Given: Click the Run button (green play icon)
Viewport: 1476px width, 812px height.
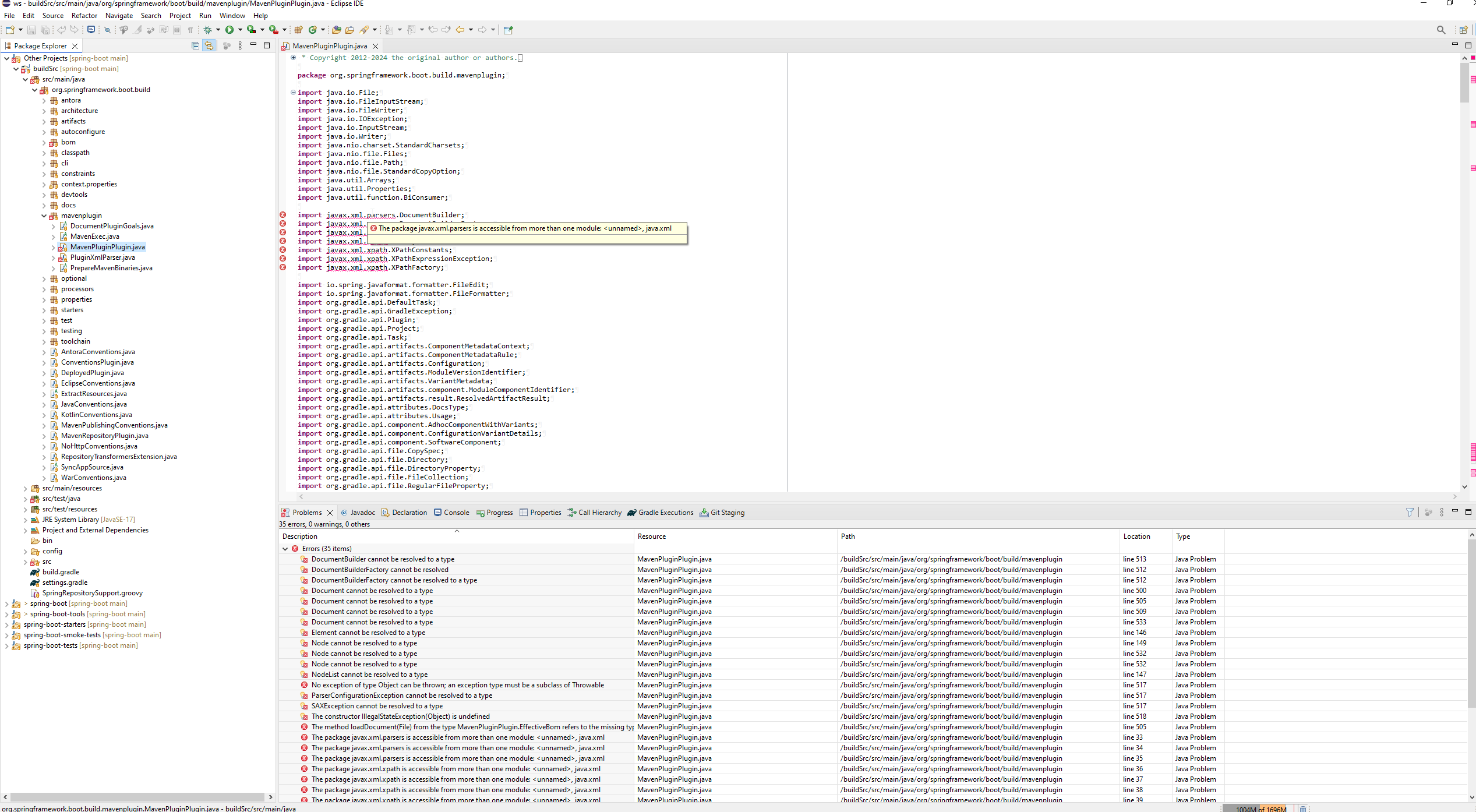Looking at the screenshot, I should 229,30.
